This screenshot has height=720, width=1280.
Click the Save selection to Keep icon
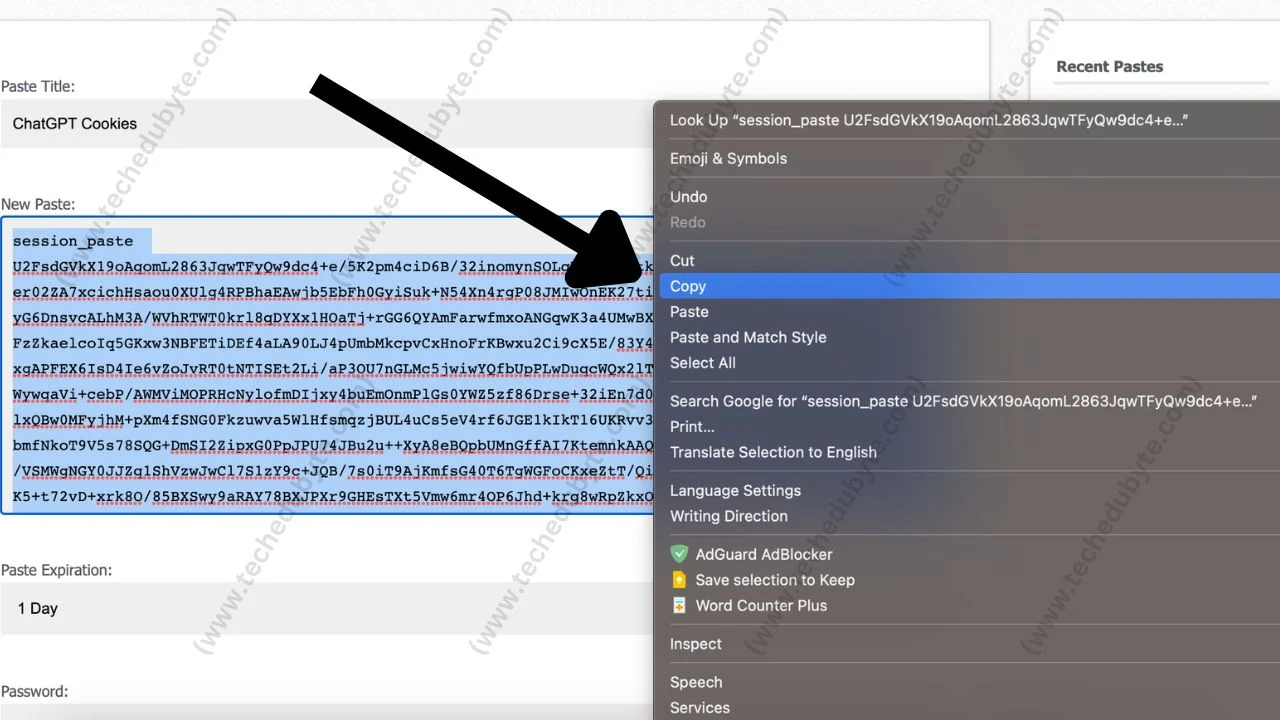tap(679, 580)
